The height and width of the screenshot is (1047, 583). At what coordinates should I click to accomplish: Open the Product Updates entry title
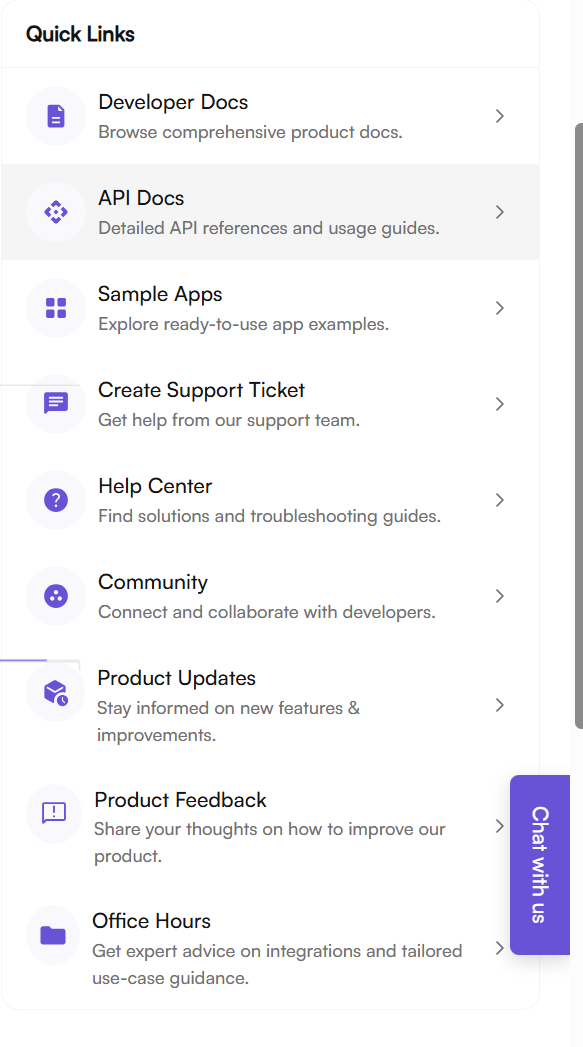(176, 678)
